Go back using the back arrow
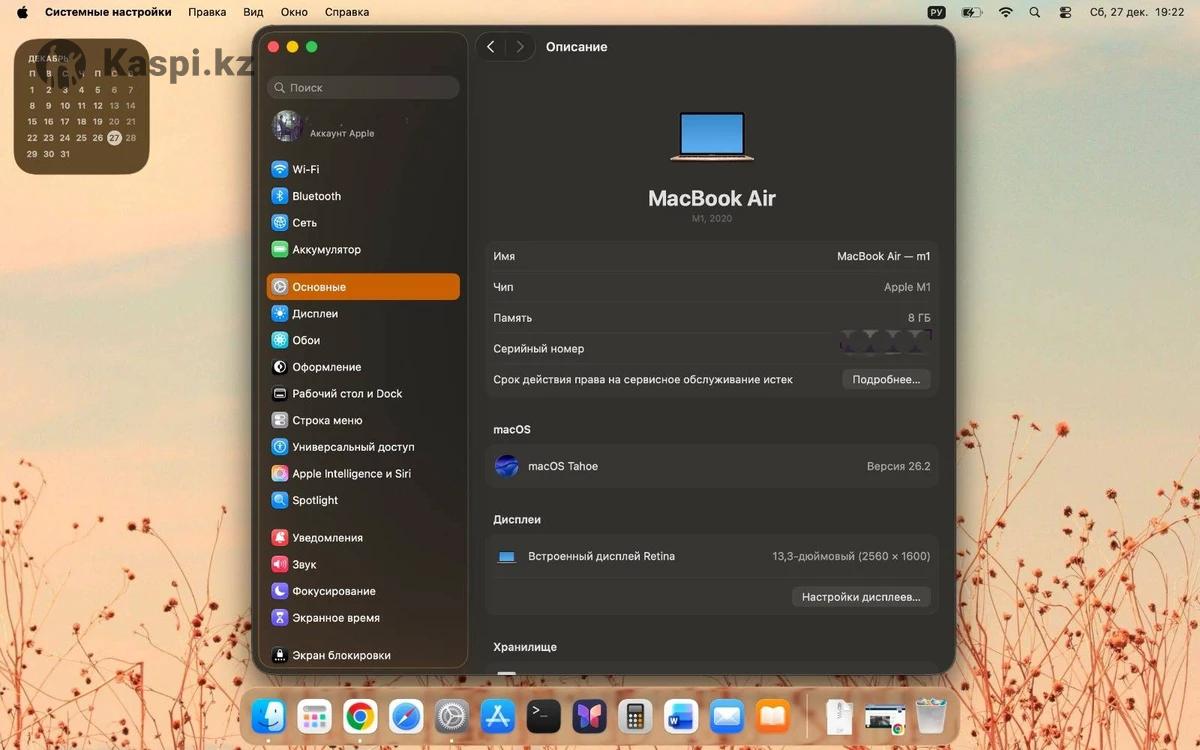The height and width of the screenshot is (750, 1200). click(x=491, y=47)
